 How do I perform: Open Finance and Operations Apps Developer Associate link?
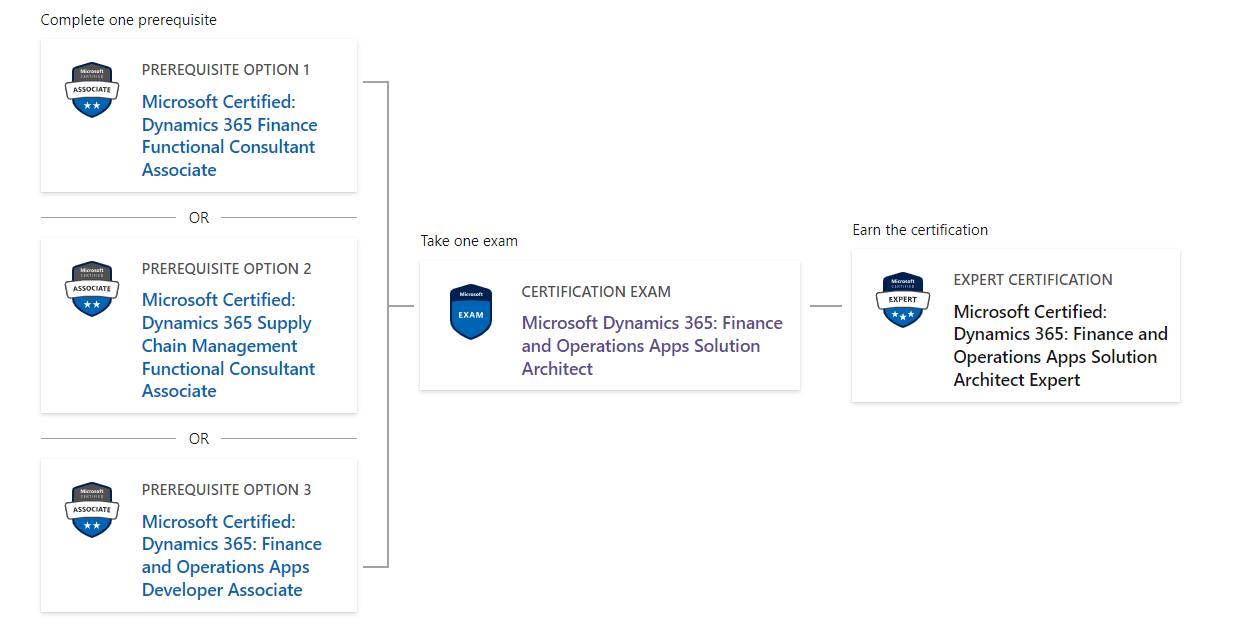click(x=232, y=556)
